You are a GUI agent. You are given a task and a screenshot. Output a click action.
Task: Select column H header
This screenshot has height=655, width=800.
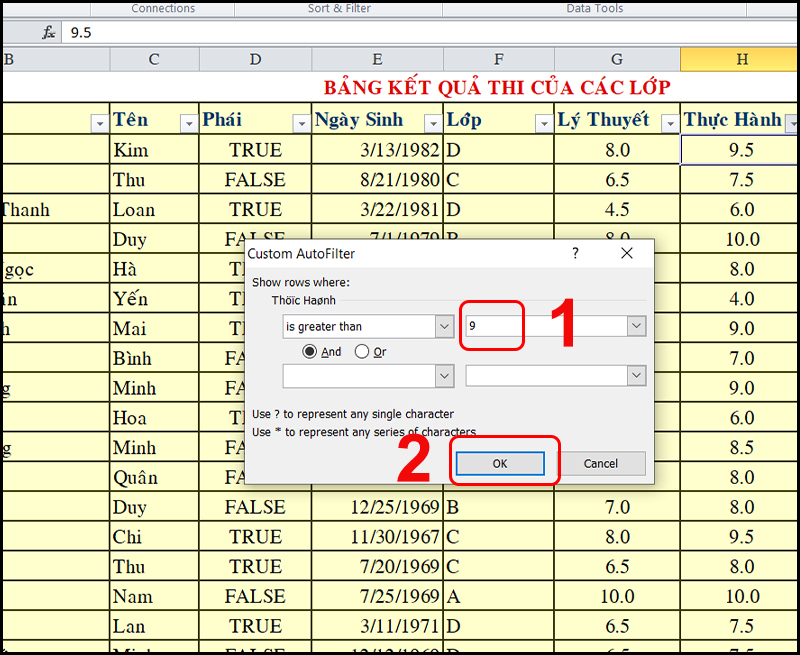click(x=740, y=60)
